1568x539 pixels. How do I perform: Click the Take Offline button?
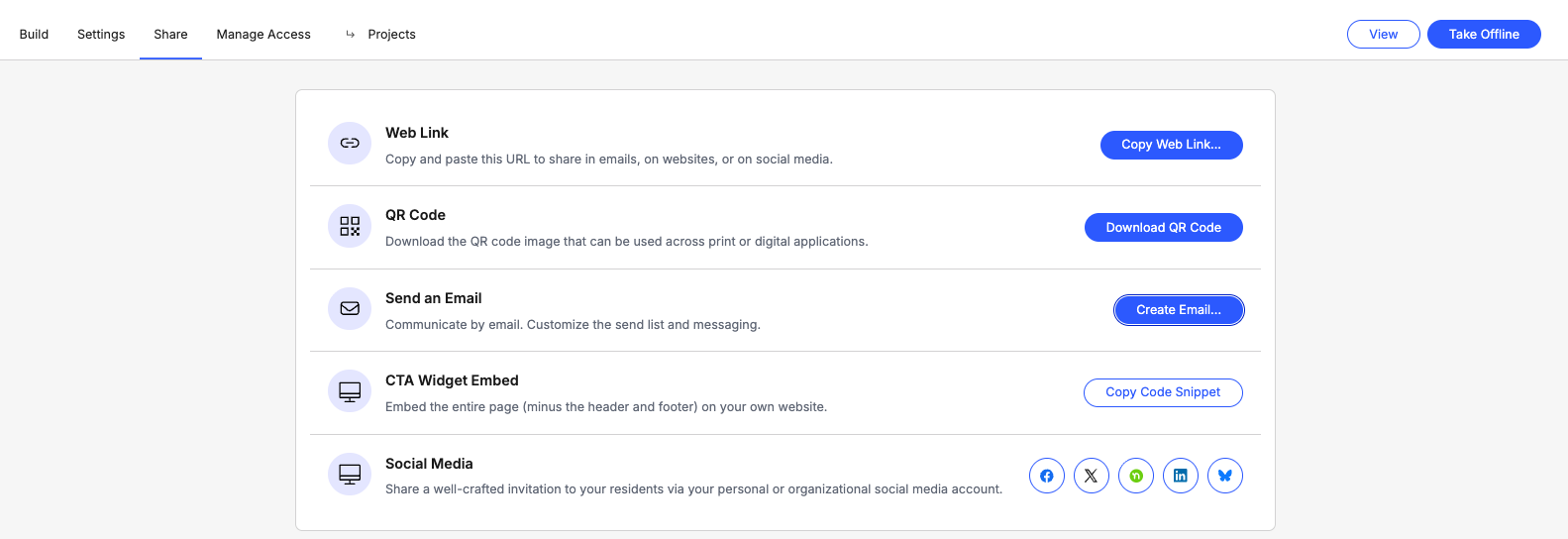[1483, 34]
